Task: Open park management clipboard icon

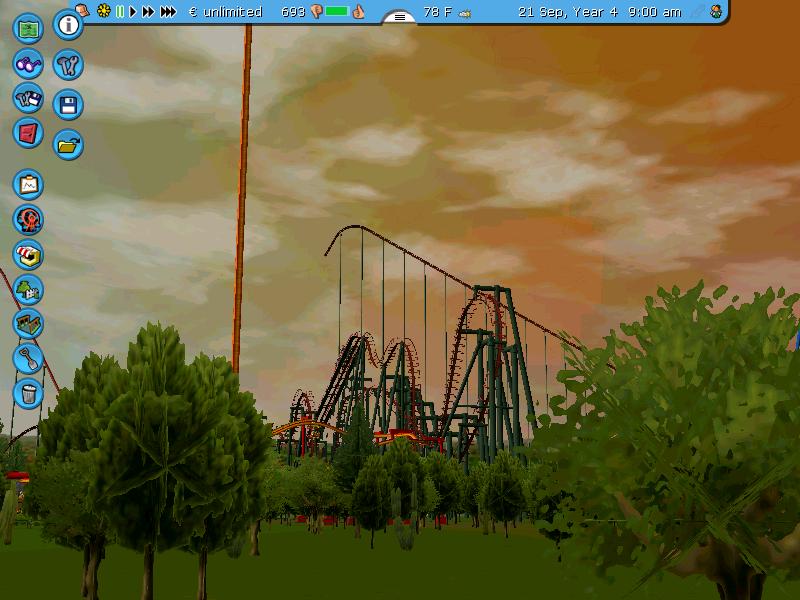Action: 28,185
